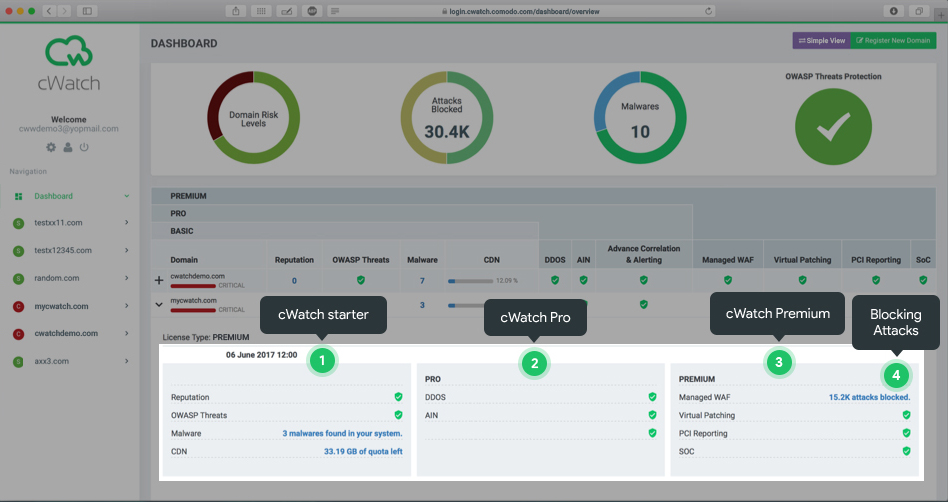Image resolution: width=948 pixels, height=502 pixels.
Task: Click the Managed WAF check in cwatchdemo.com row
Action: (x=728, y=280)
